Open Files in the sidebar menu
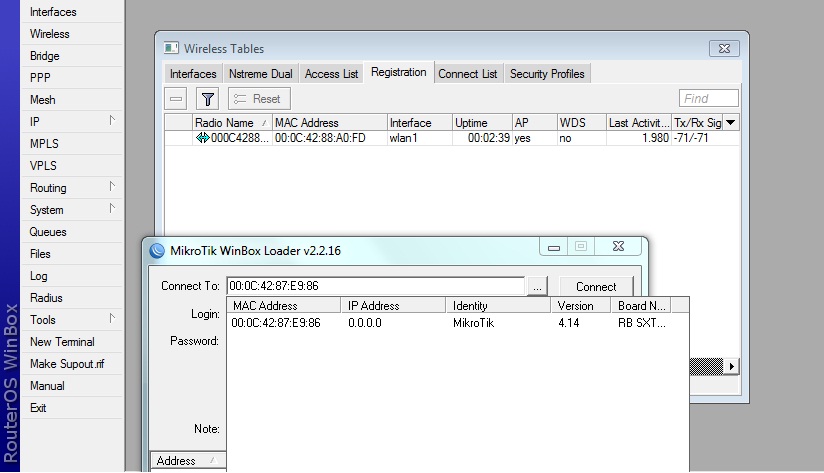Viewport: 824px width, 473px height. 71,254
